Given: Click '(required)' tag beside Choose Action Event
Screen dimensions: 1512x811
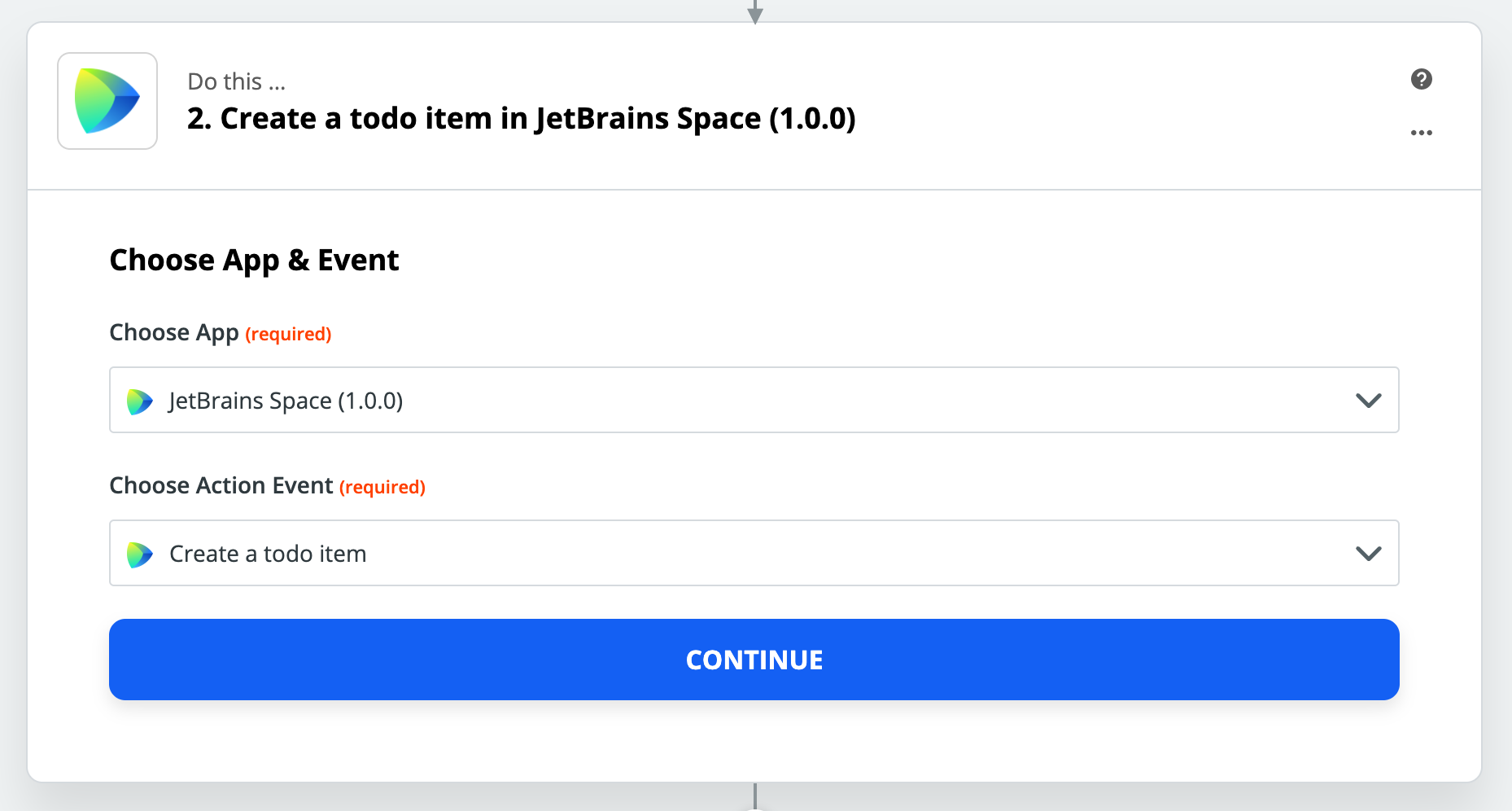Looking at the screenshot, I should click(382, 487).
